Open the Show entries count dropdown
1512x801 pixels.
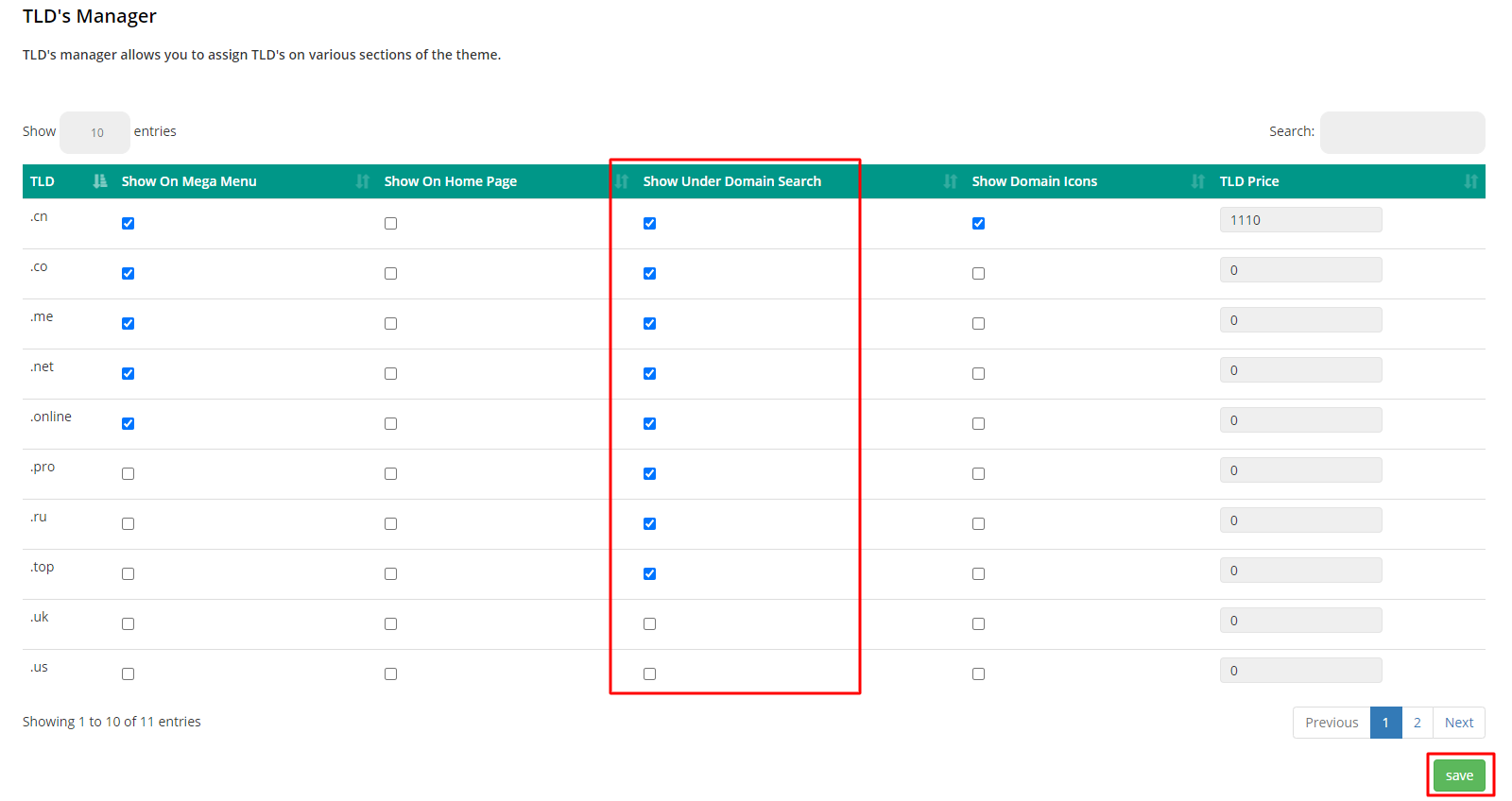pyautogui.click(x=95, y=132)
